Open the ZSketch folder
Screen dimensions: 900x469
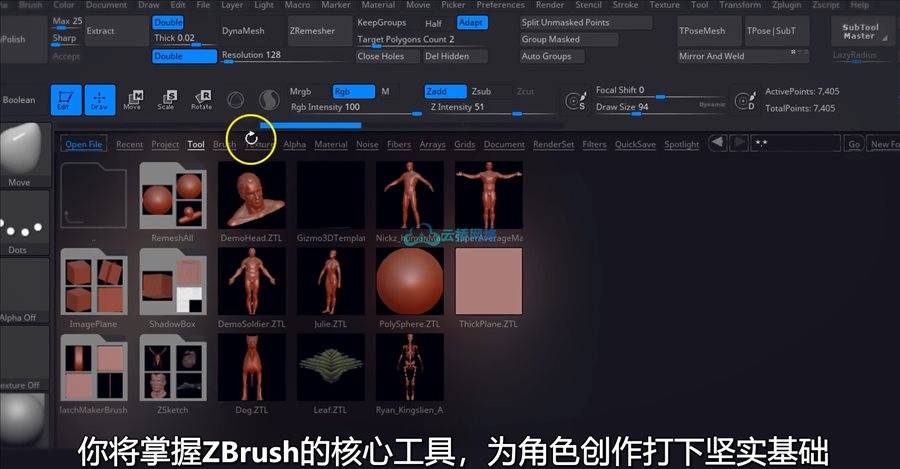coord(172,368)
